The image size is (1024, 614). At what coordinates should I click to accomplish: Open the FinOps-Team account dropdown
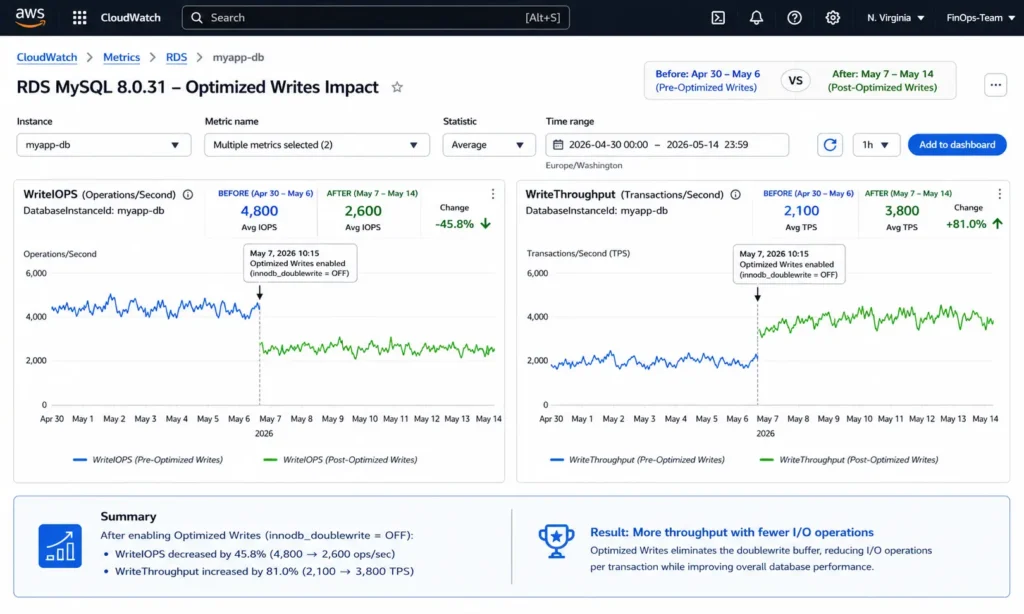pos(981,18)
